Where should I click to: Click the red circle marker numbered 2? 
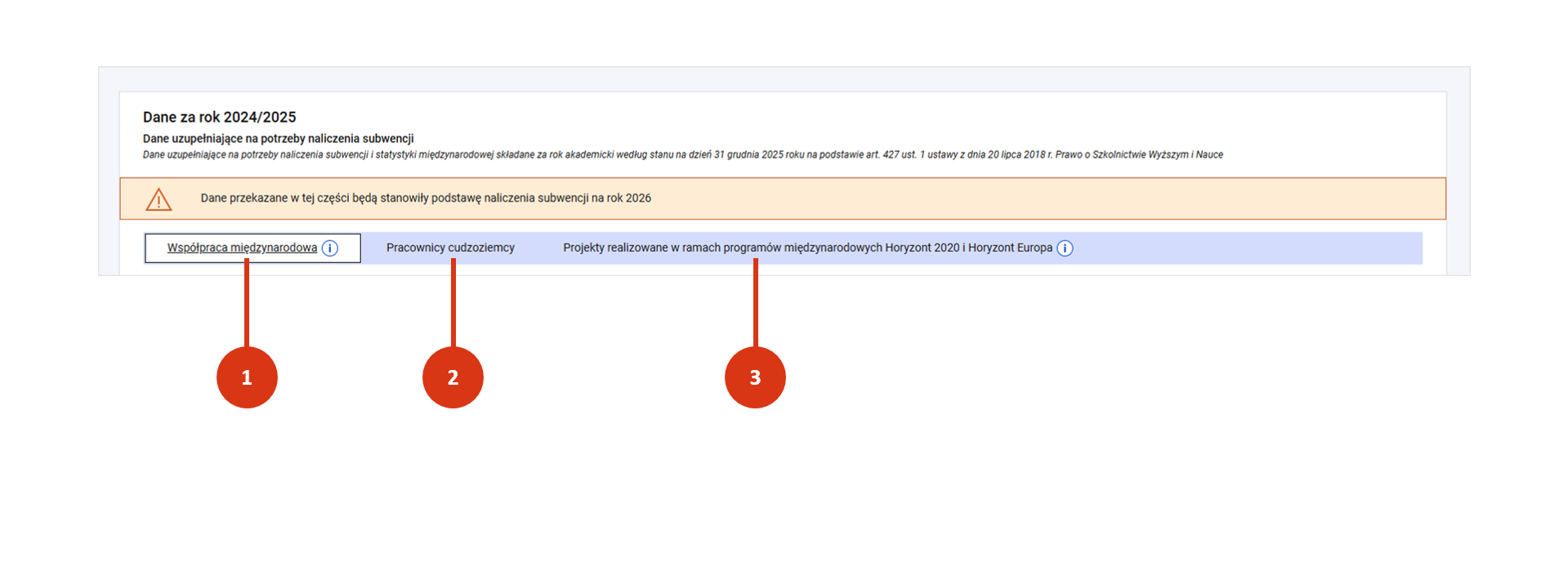tap(453, 377)
